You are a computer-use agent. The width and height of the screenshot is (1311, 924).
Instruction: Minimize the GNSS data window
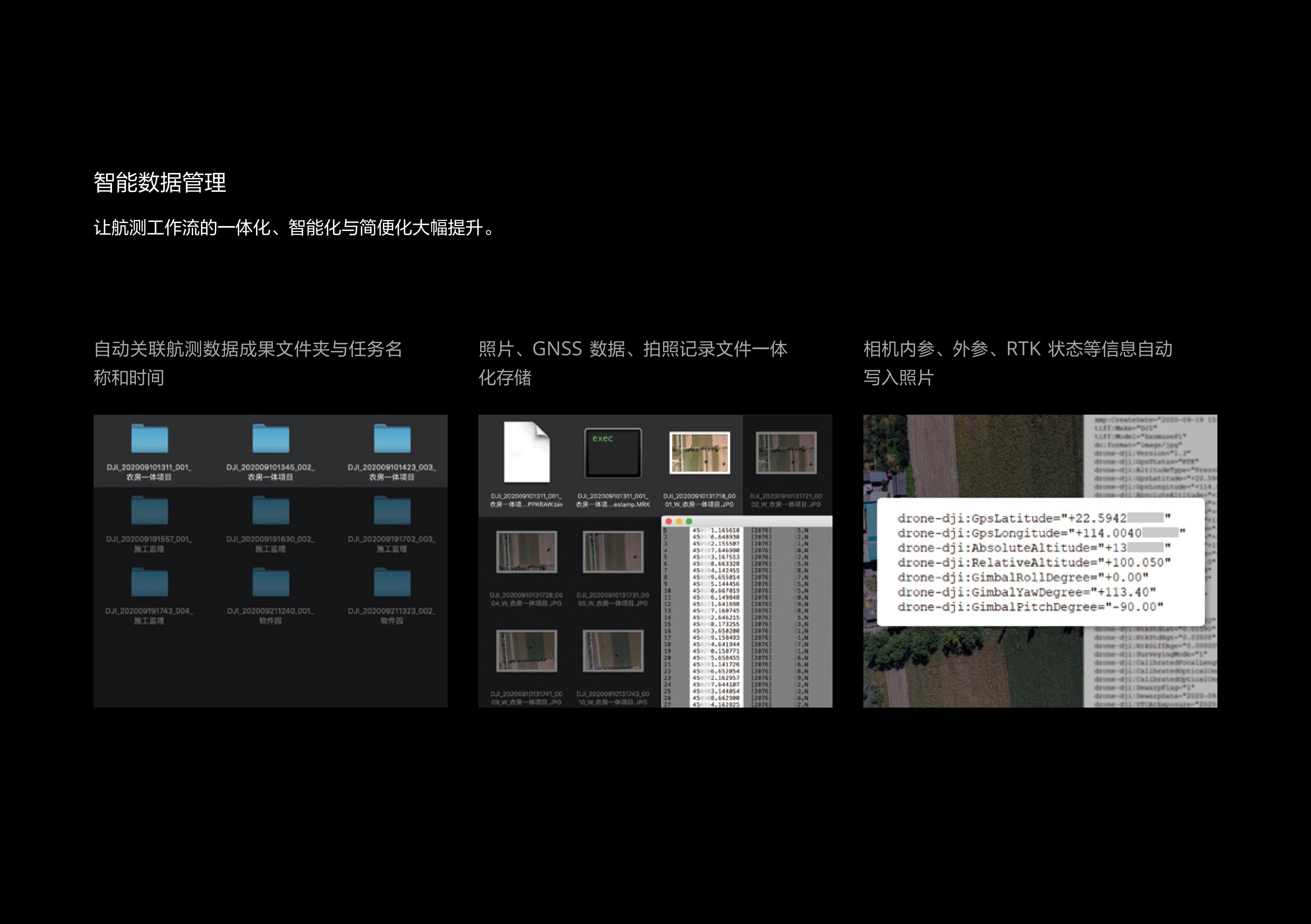tap(679, 521)
